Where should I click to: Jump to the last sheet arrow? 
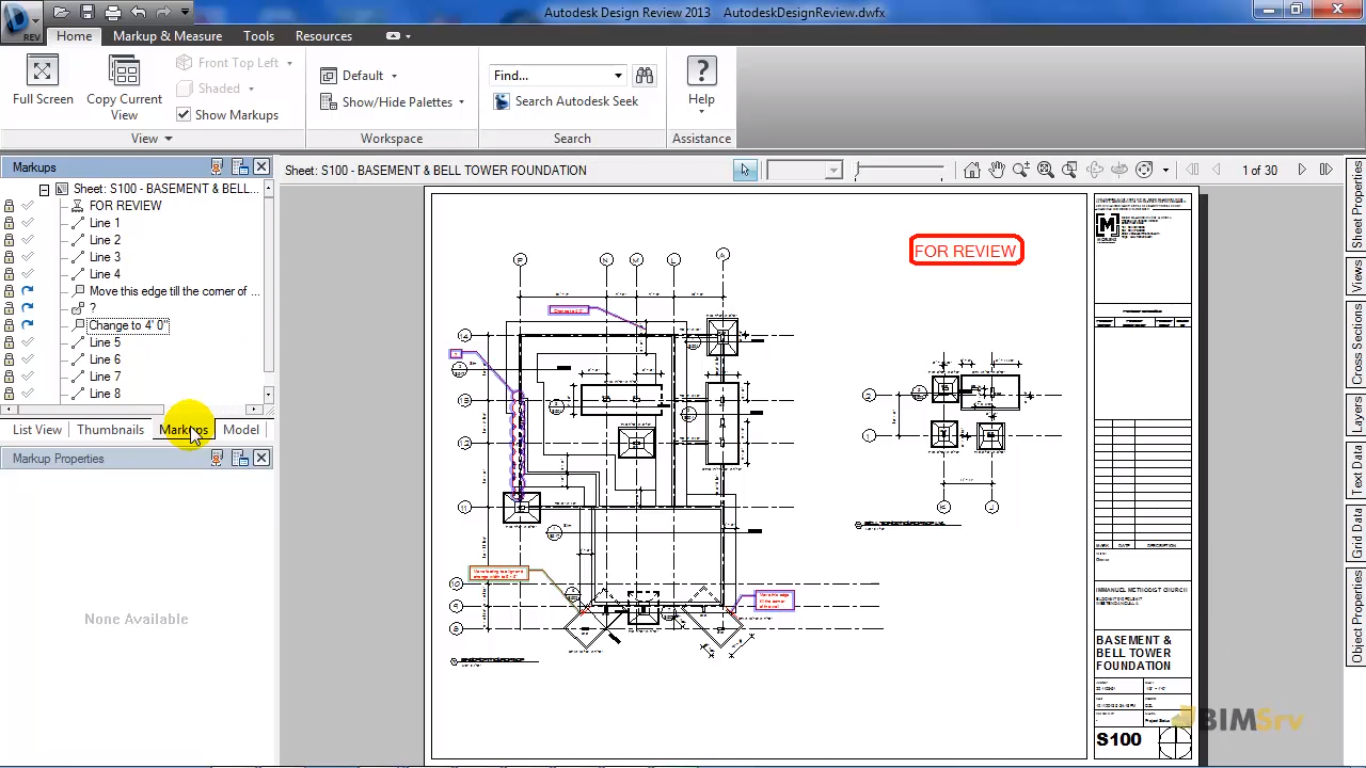1326,170
